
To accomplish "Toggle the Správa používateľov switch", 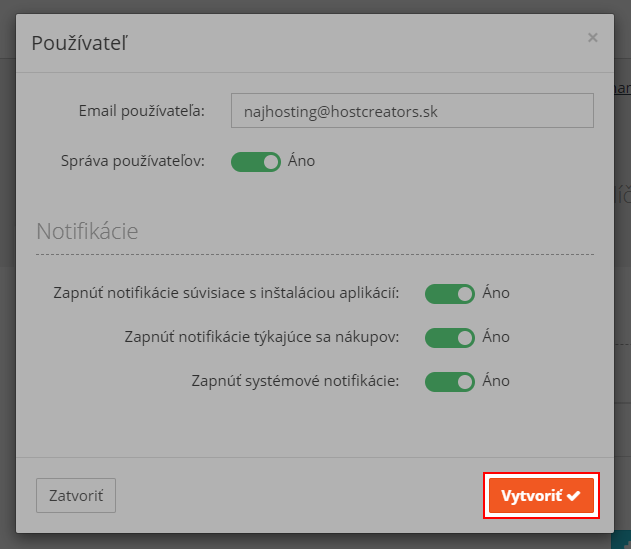I will pyautogui.click(x=256, y=161).
